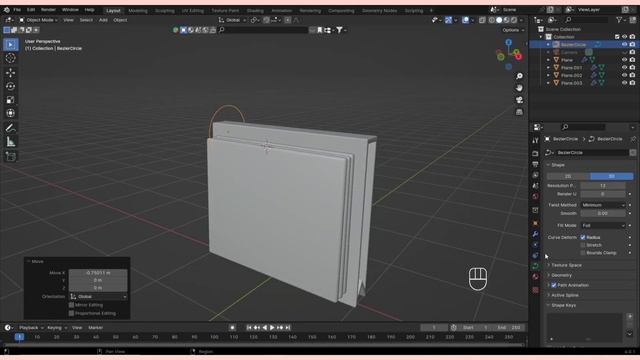Select the Transform tool
Screen dimensions: 640x360
(11, 113)
